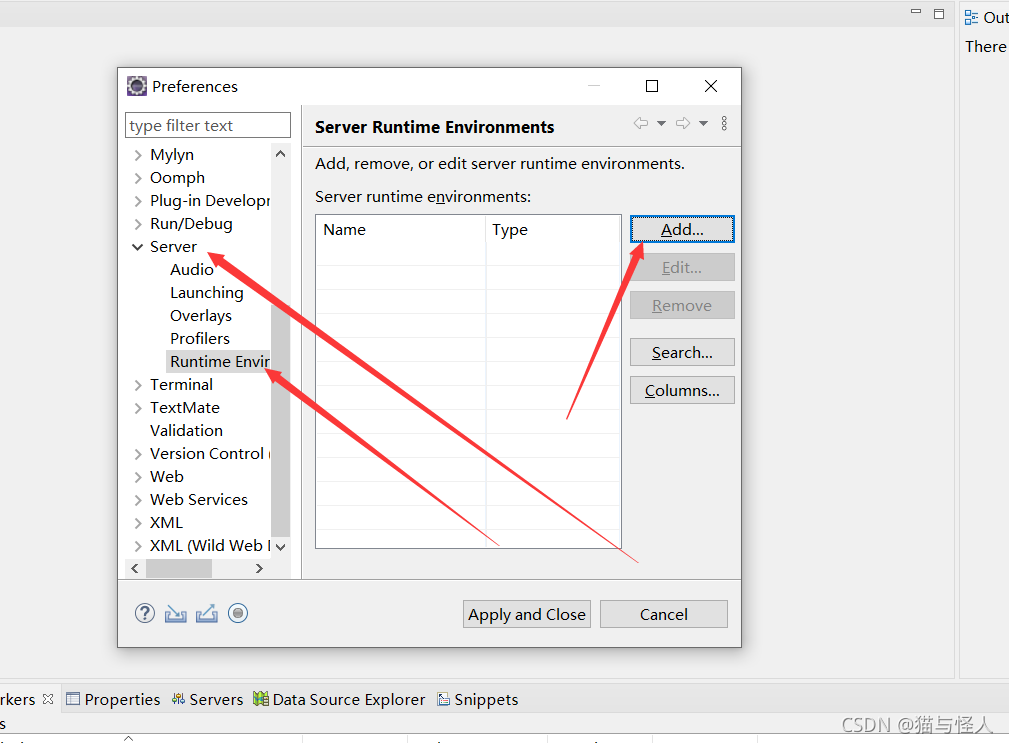
Task: Select the Profilers preference page
Action: (199, 338)
